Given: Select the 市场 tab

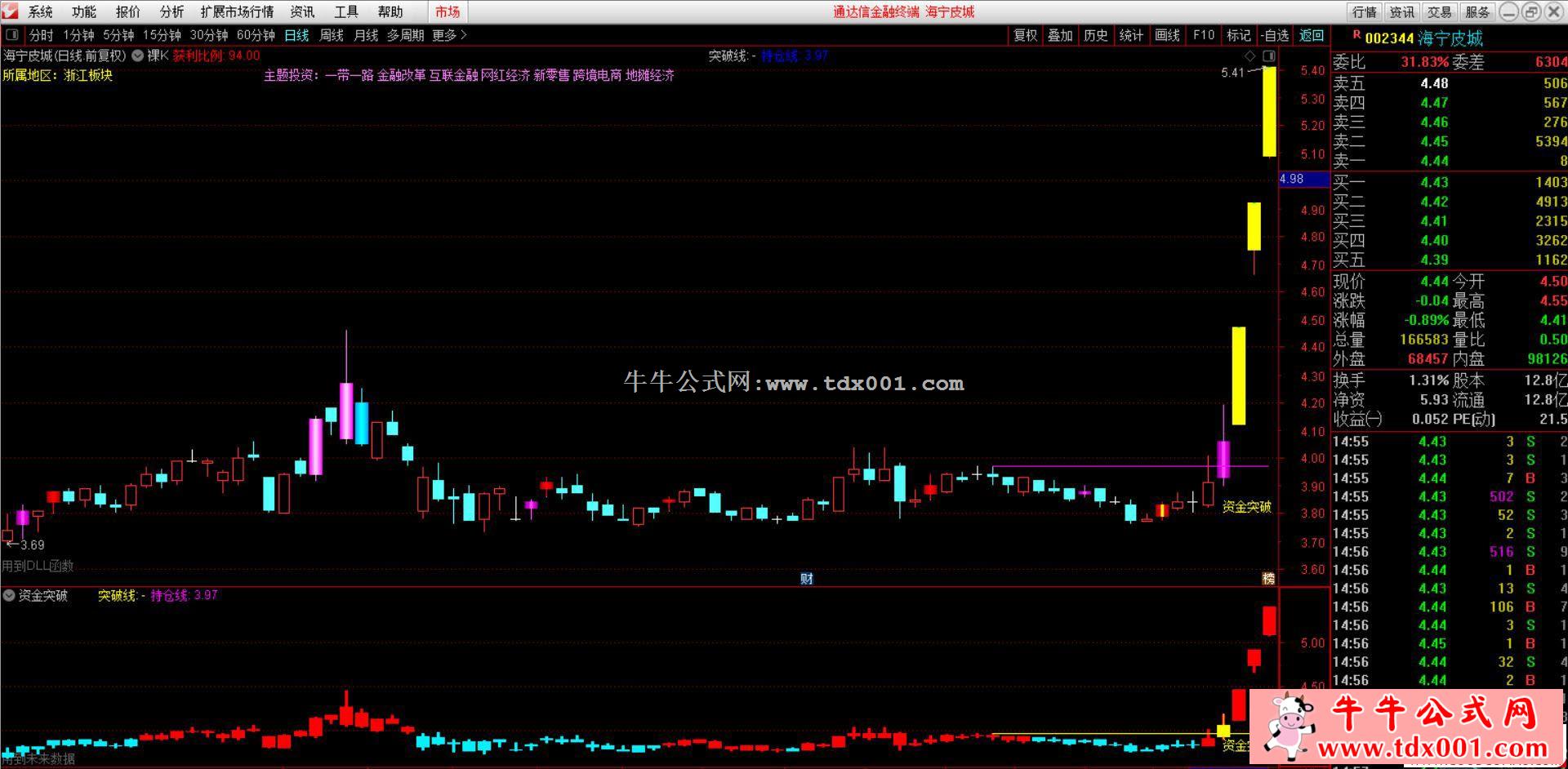Looking at the screenshot, I should tap(448, 11).
